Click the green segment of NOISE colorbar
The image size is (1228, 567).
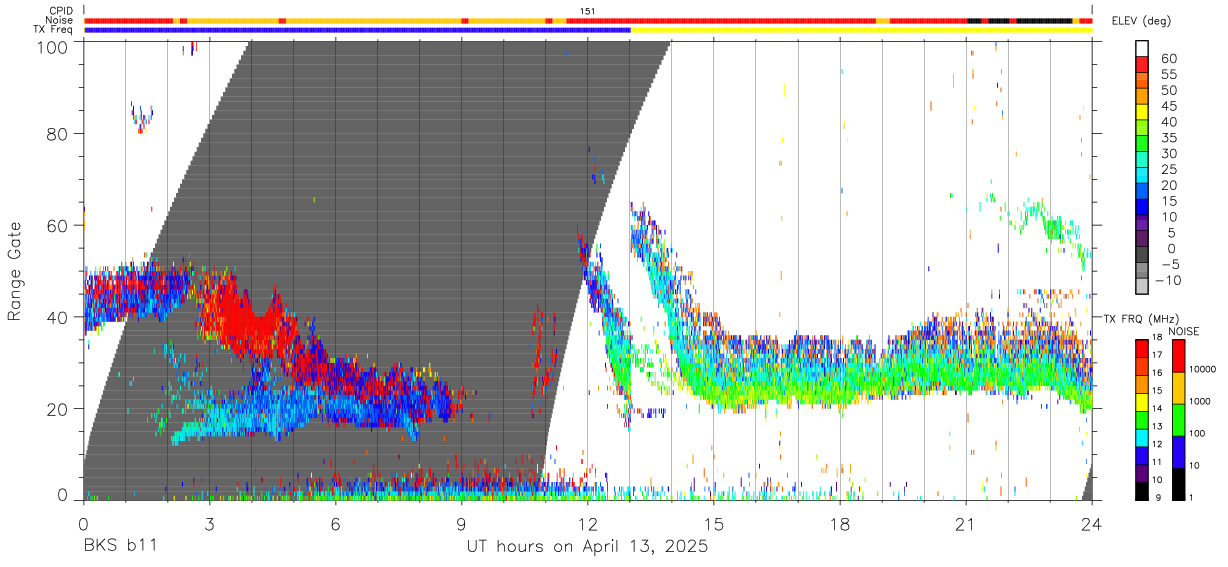pyautogui.click(x=1180, y=419)
